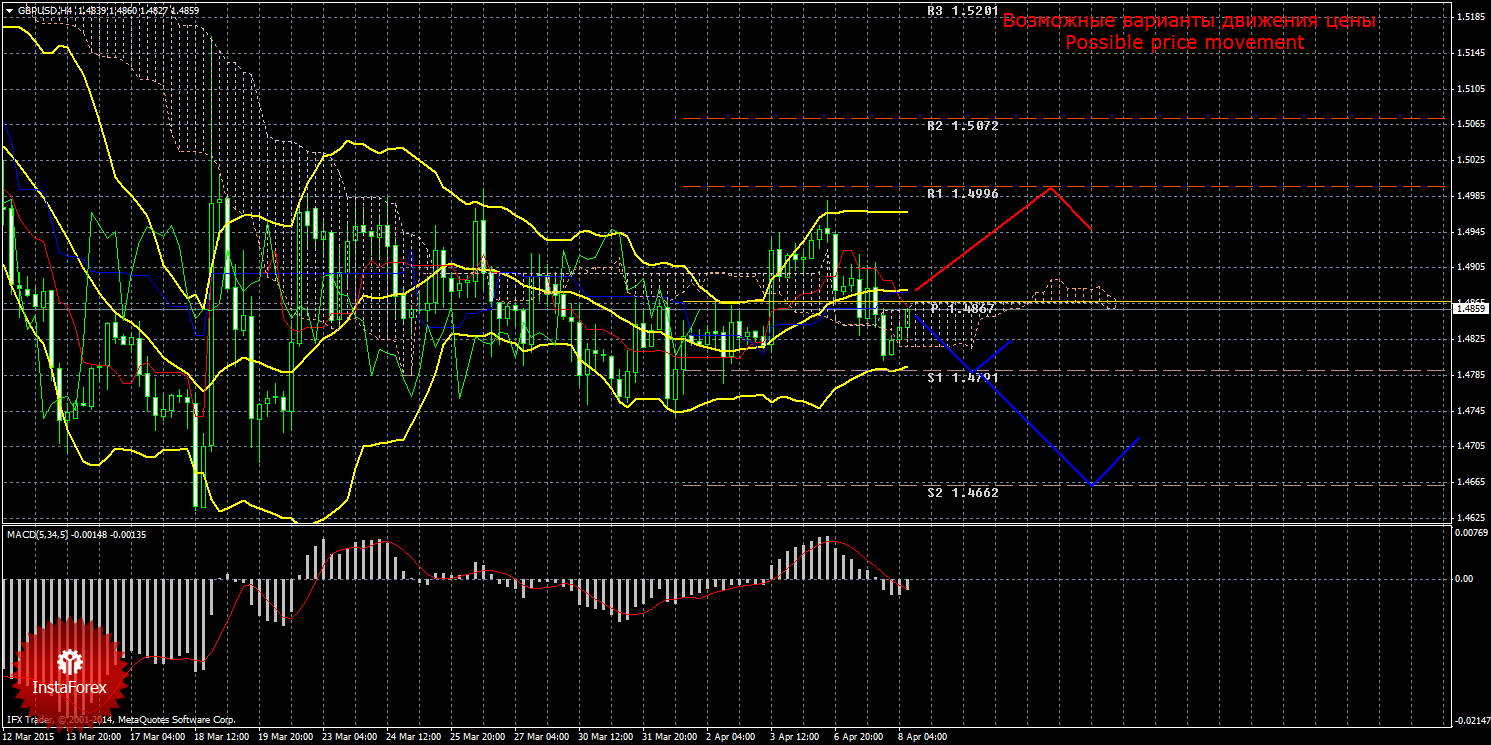1491x745 pixels.
Task: Click the 23 Mar 04:00 time axis label
Action: (x=351, y=737)
